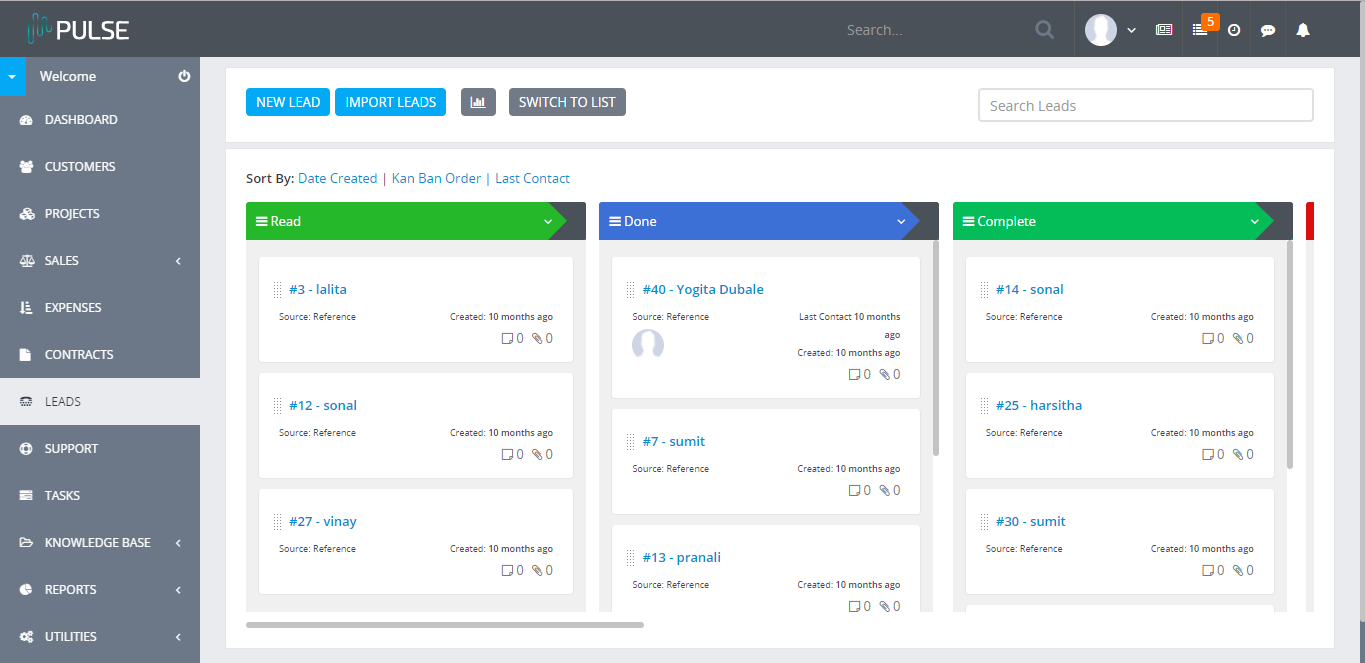The height and width of the screenshot is (663, 1365).
Task: Open the TASKS sidebar item
Action: point(62,495)
